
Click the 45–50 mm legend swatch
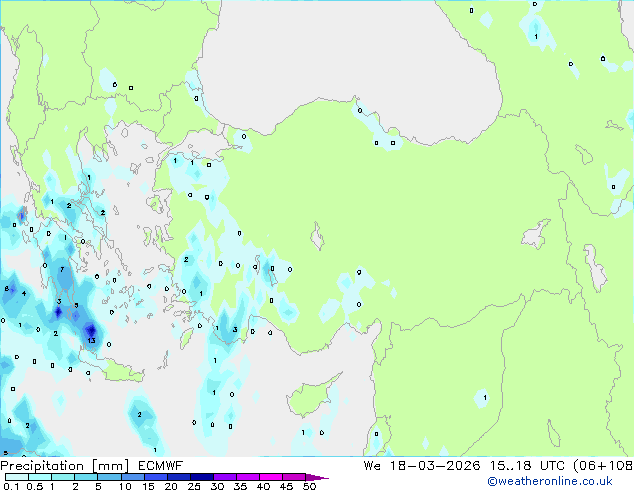tap(294, 477)
